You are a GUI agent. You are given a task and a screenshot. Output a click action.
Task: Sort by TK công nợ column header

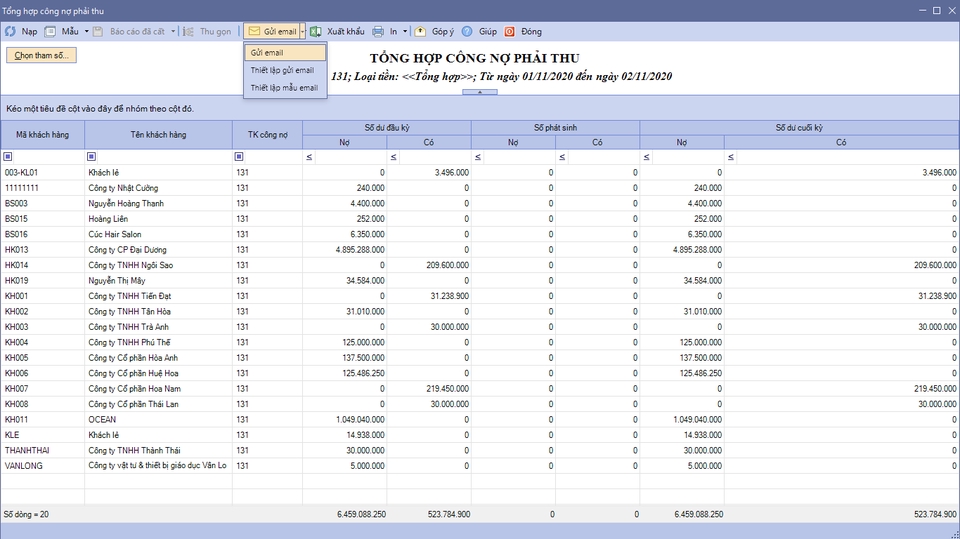pyautogui.click(x=268, y=135)
